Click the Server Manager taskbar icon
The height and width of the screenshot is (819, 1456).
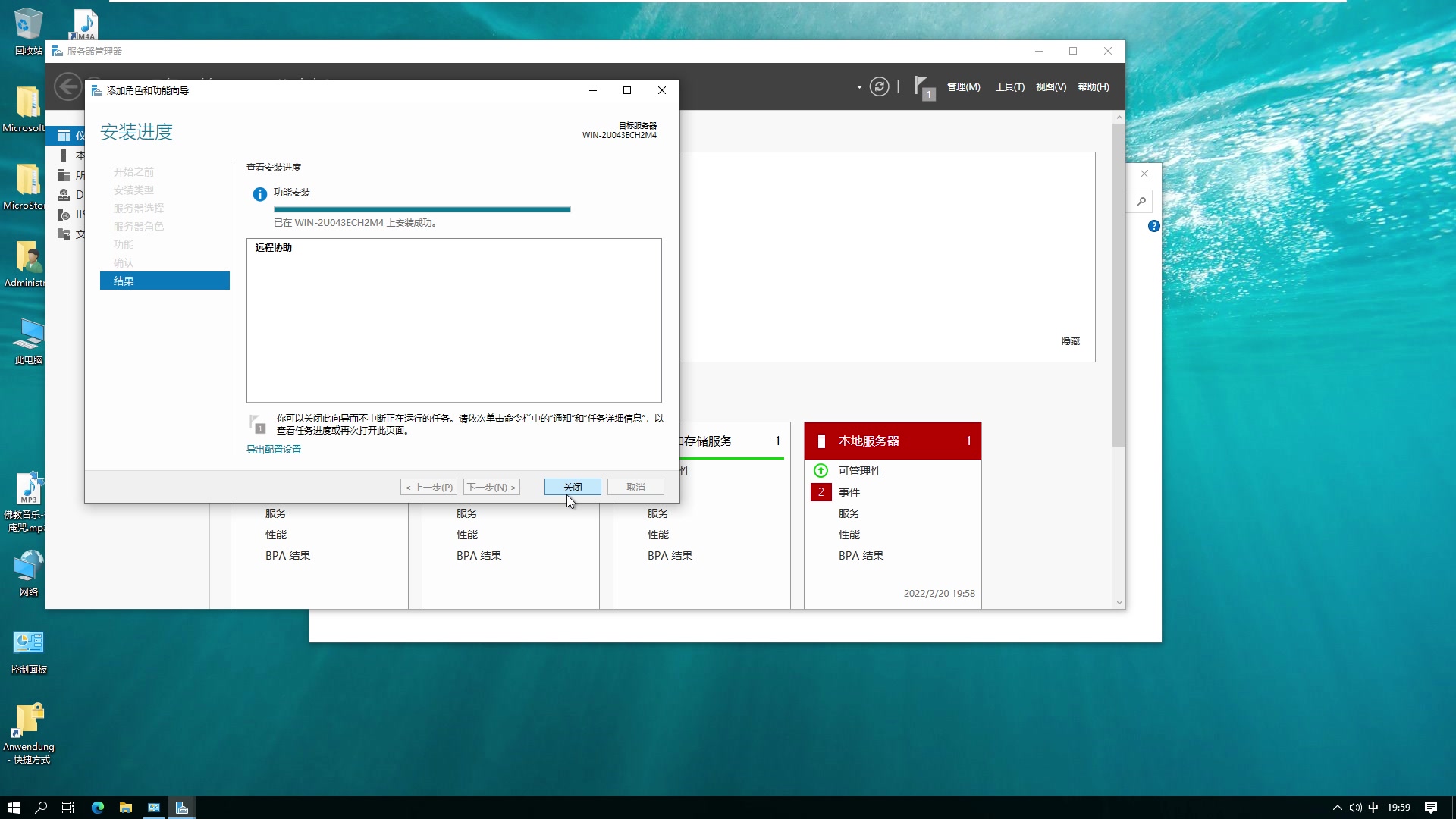182,808
